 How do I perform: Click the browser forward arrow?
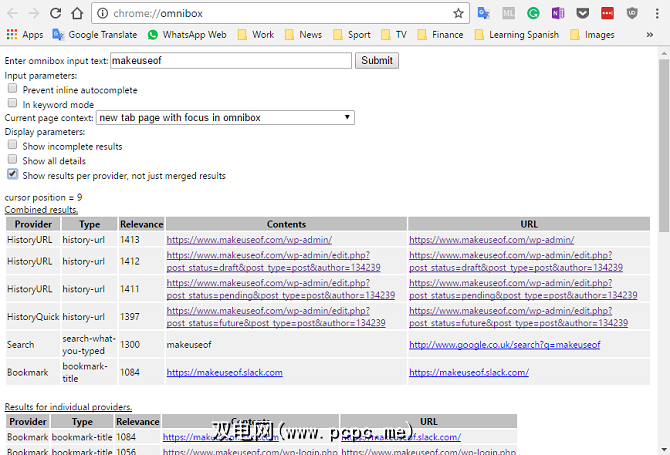click(34, 14)
